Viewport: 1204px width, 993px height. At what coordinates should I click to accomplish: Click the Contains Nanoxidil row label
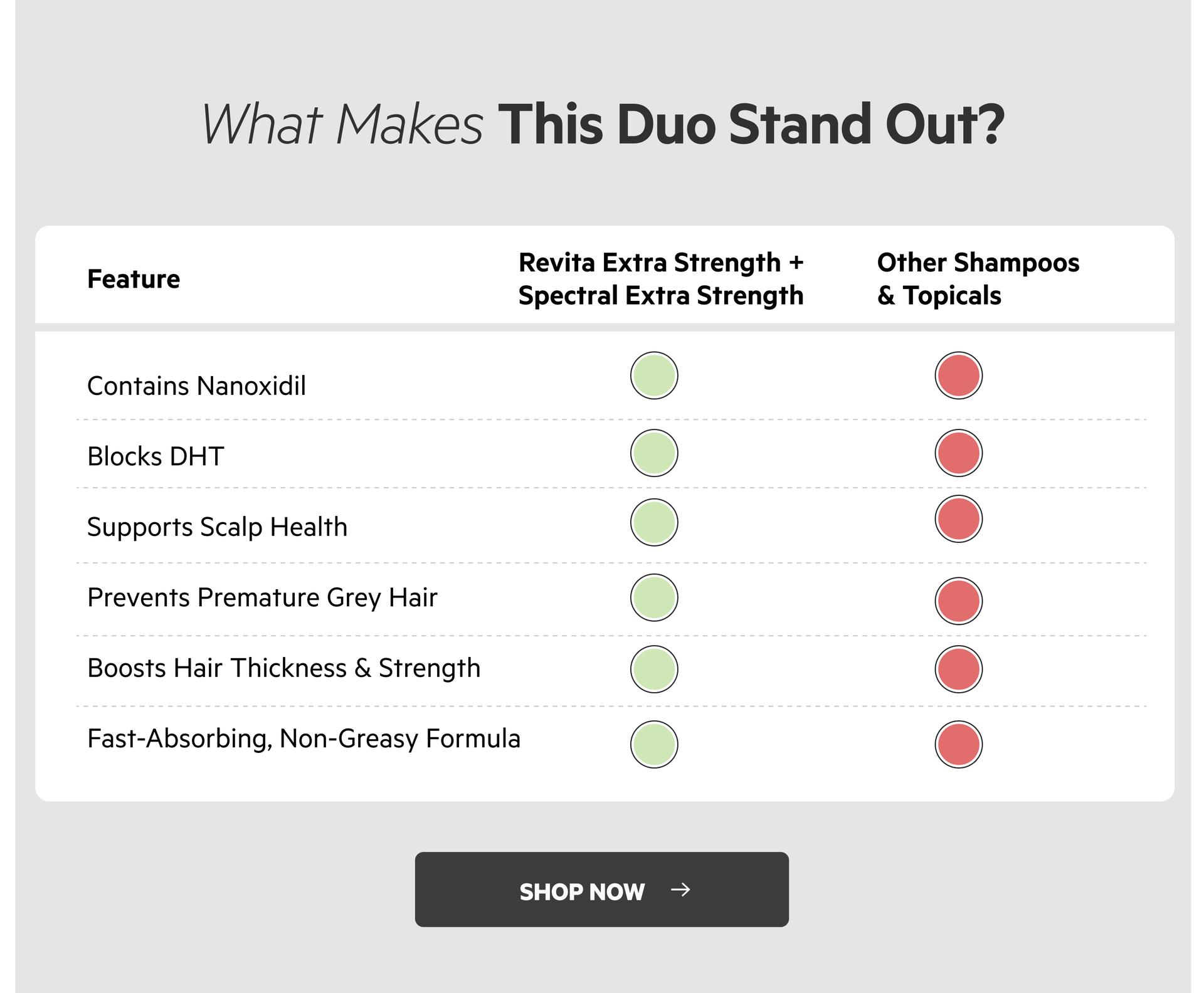[x=196, y=386]
